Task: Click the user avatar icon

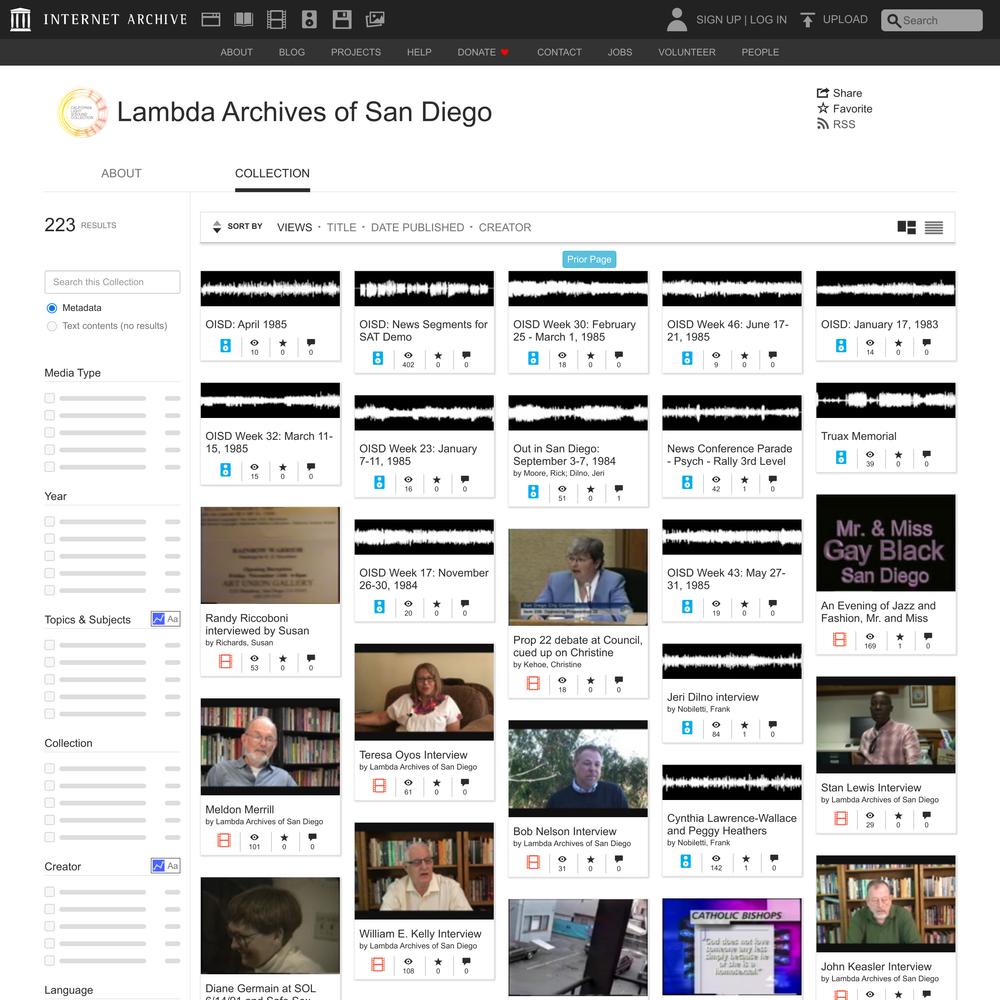Action: (677, 20)
